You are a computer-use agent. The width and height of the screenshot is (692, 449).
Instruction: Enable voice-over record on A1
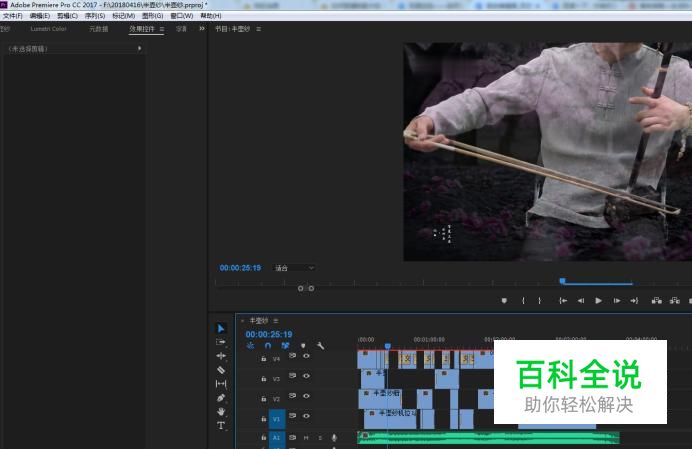coord(334,438)
